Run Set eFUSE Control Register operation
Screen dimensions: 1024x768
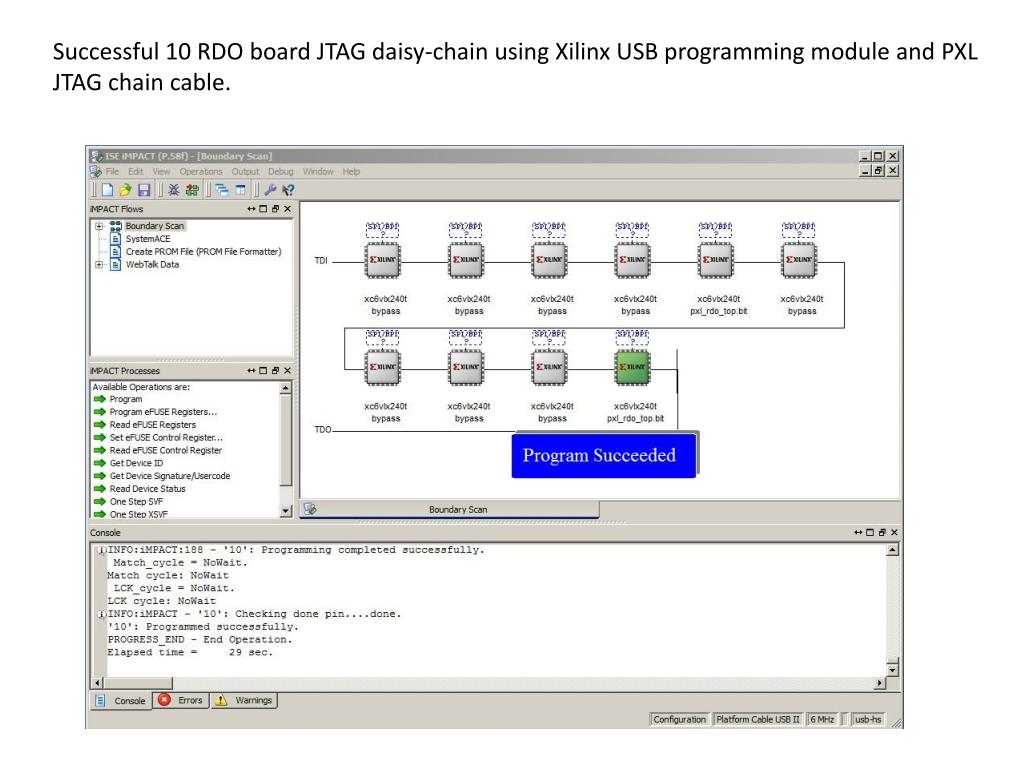(166, 438)
